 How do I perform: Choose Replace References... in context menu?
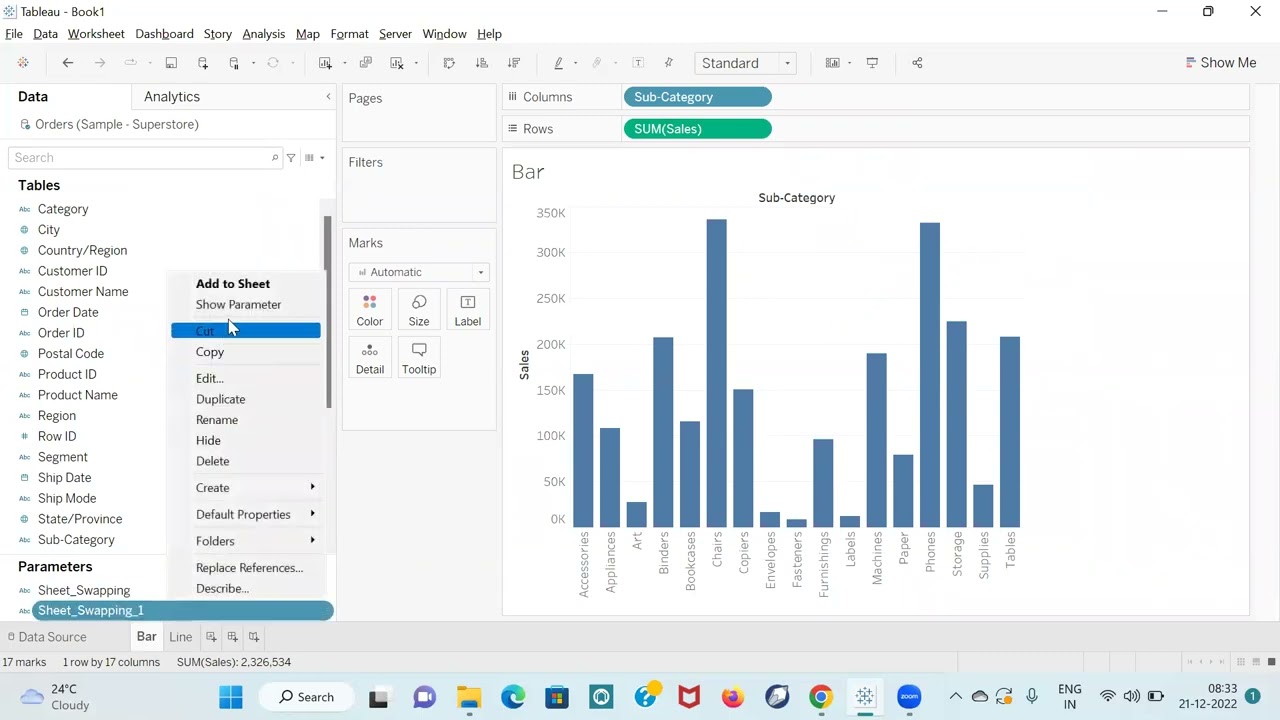click(249, 568)
